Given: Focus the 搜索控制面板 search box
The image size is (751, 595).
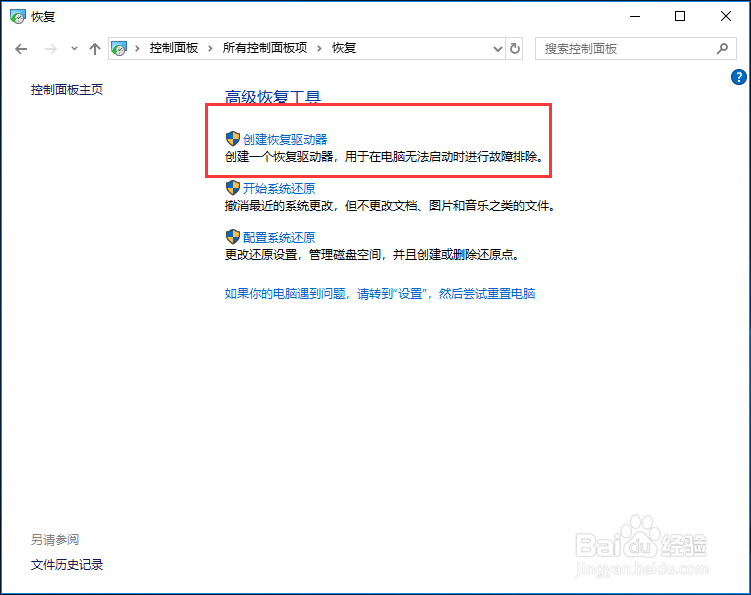Looking at the screenshot, I should click(635, 48).
